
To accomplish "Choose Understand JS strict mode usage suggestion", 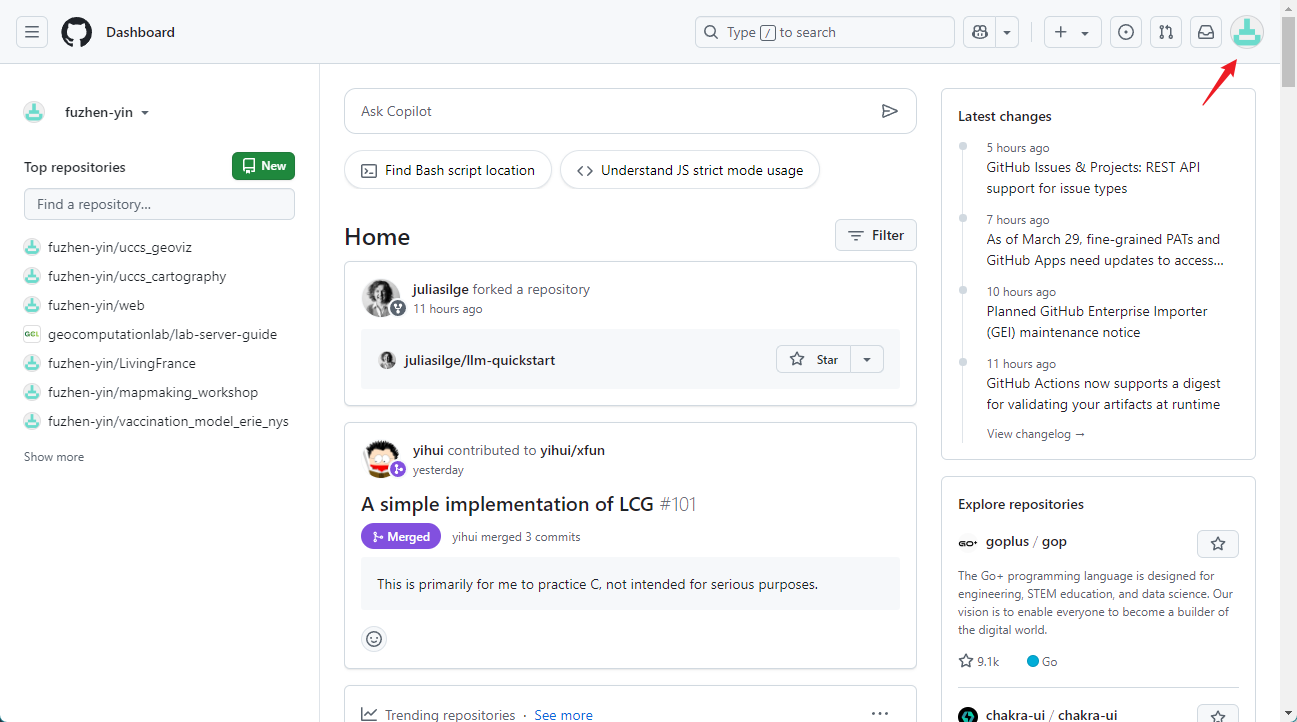I will pyautogui.click(x=689, y=170).
